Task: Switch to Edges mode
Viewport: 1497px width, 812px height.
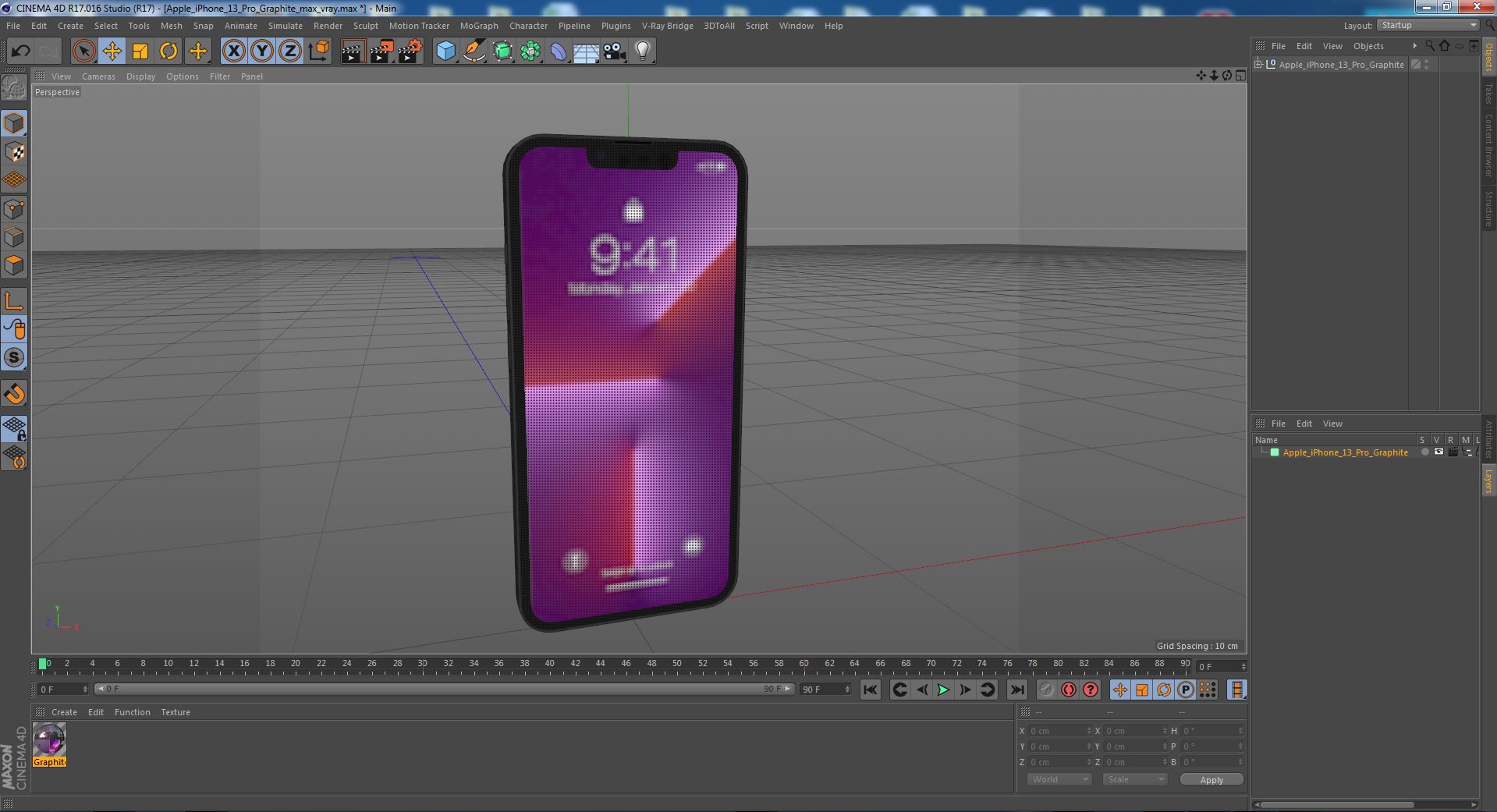Action: click(14, 237)
